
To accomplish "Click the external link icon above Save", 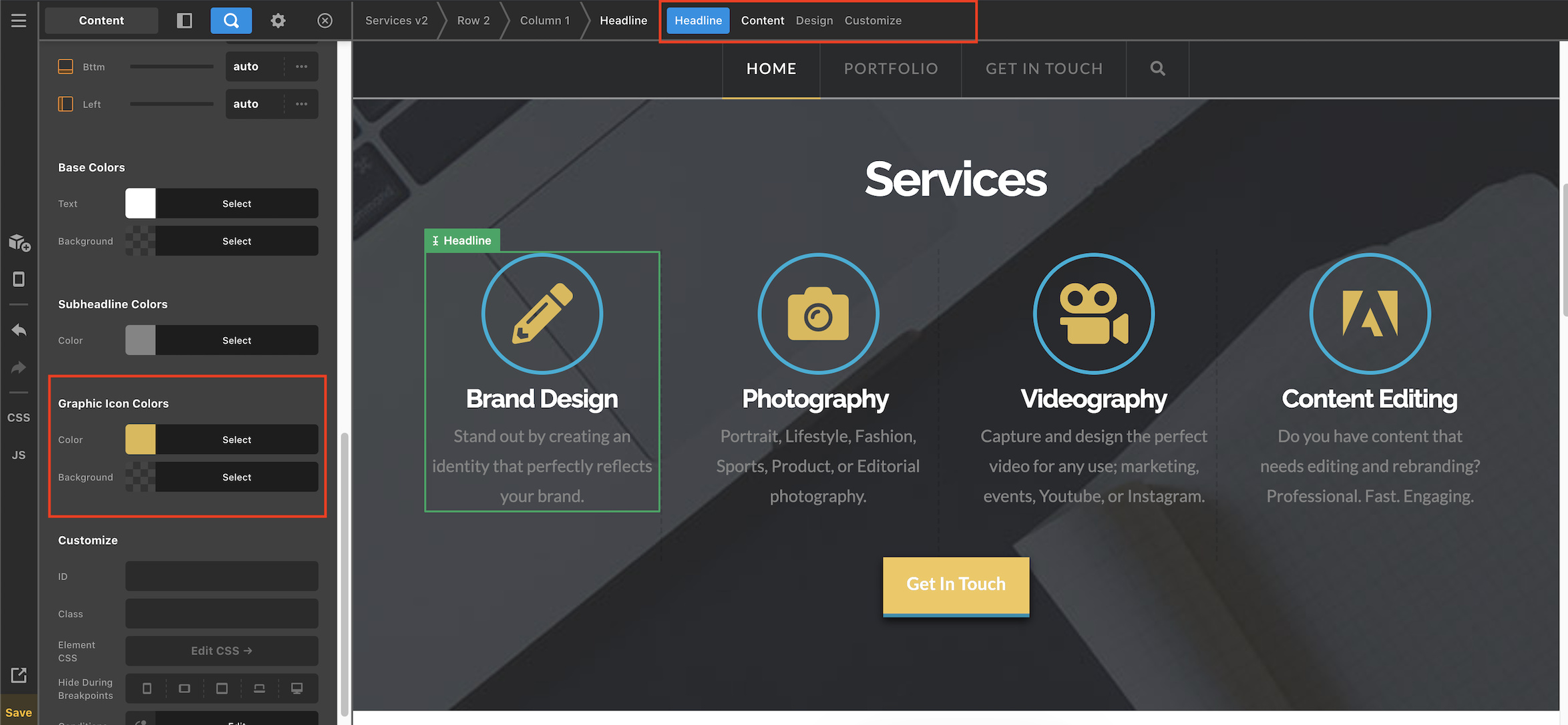I will click(19, 675).
